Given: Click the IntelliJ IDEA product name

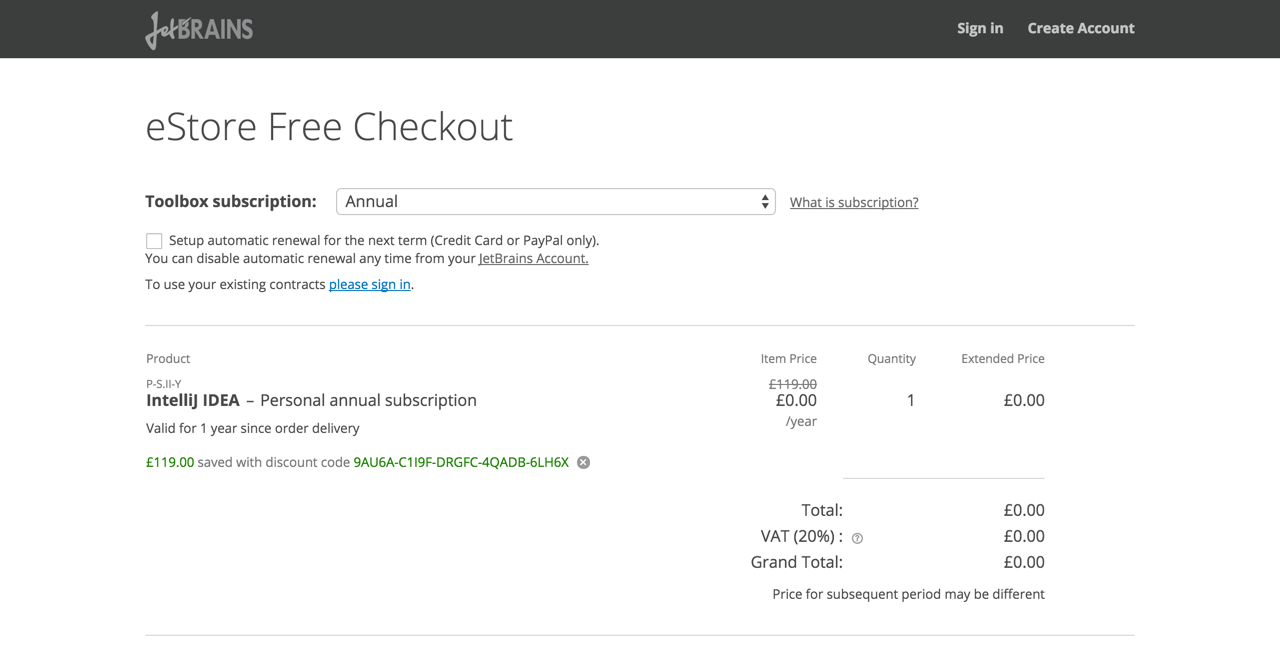Looking at the screenshot, I should click(x=193, y=400).
